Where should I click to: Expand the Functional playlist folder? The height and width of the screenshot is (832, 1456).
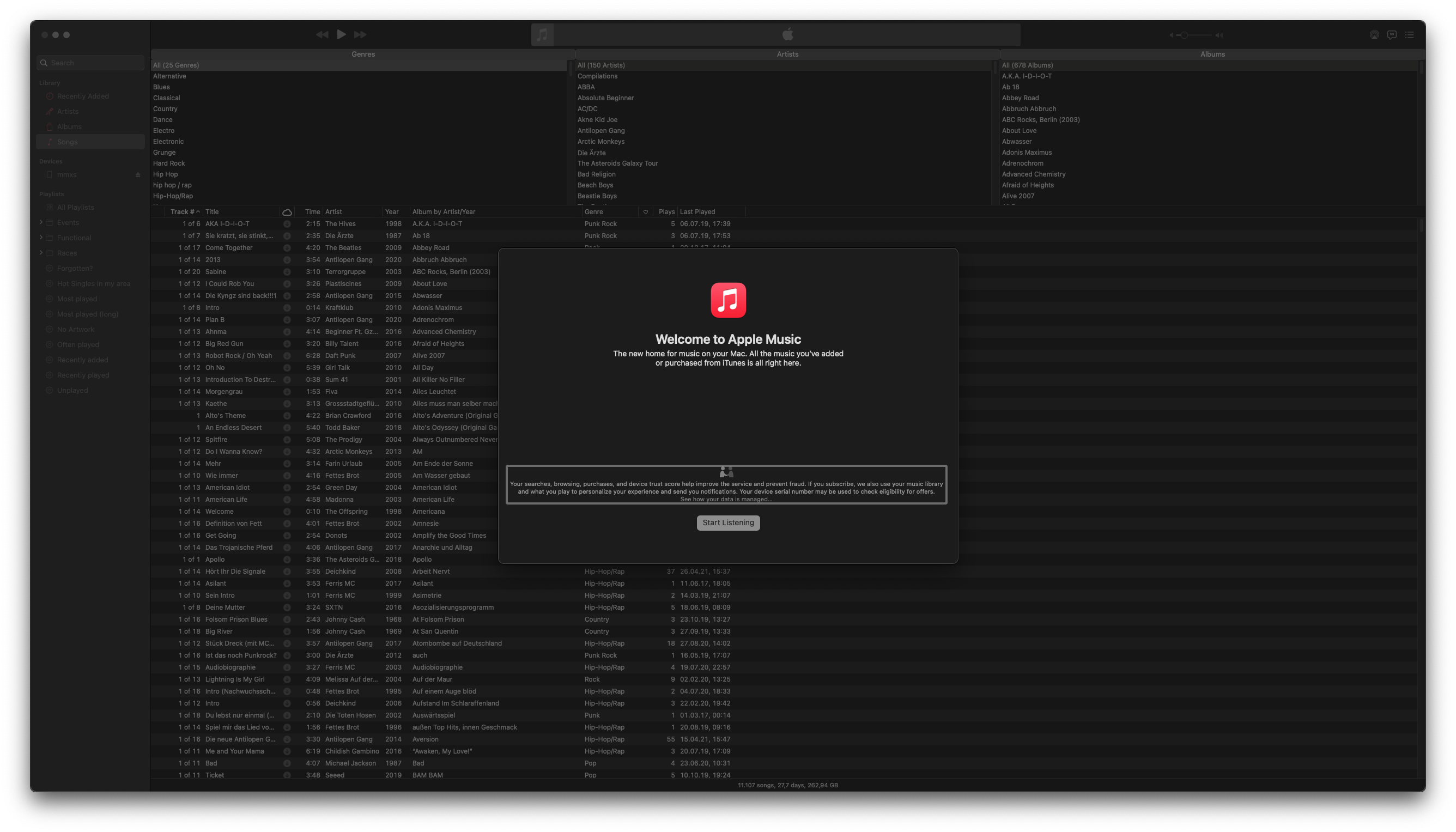pyautogui.click(x=41, y=238)
